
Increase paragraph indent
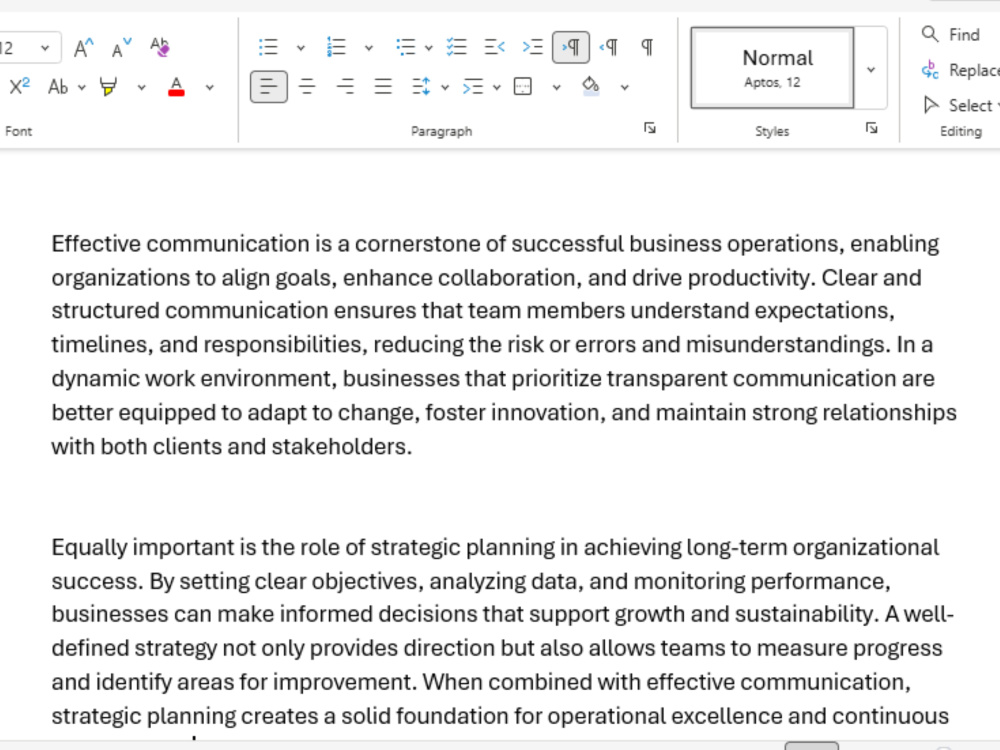(x=533, y=47)
